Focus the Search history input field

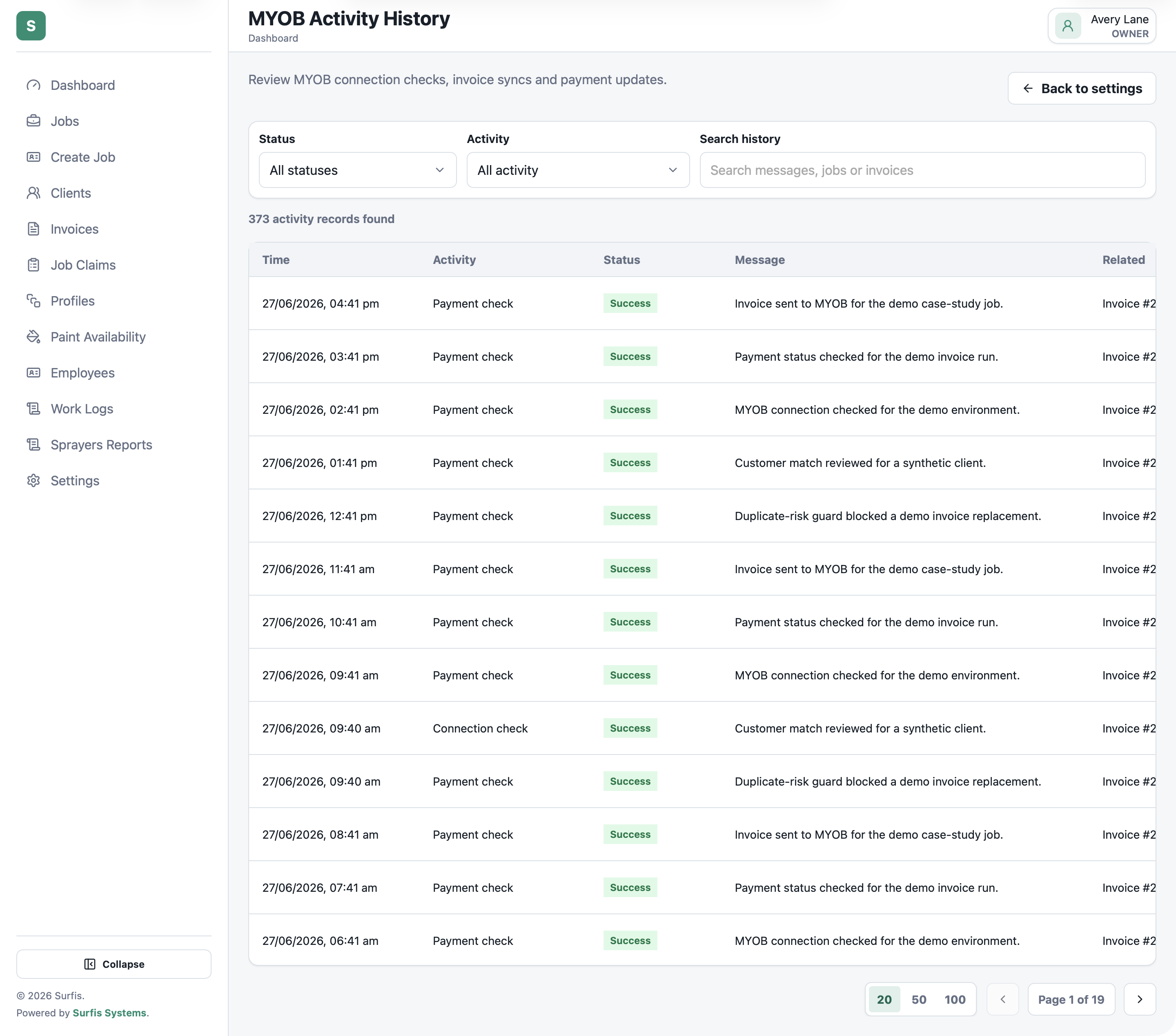click(x=922, y=170)
